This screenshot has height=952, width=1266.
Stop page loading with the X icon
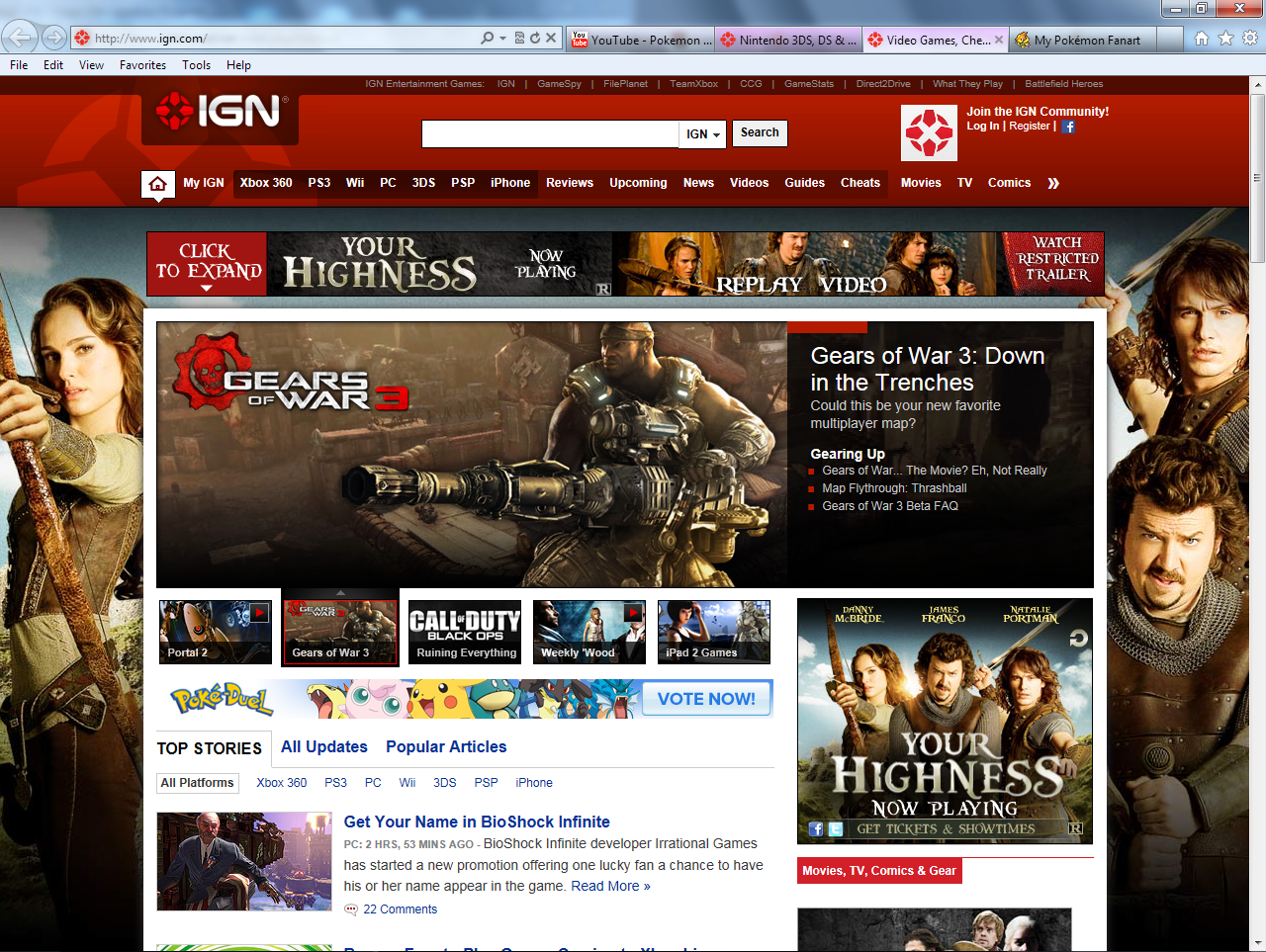pyautogui.click(x=551, y=39)
